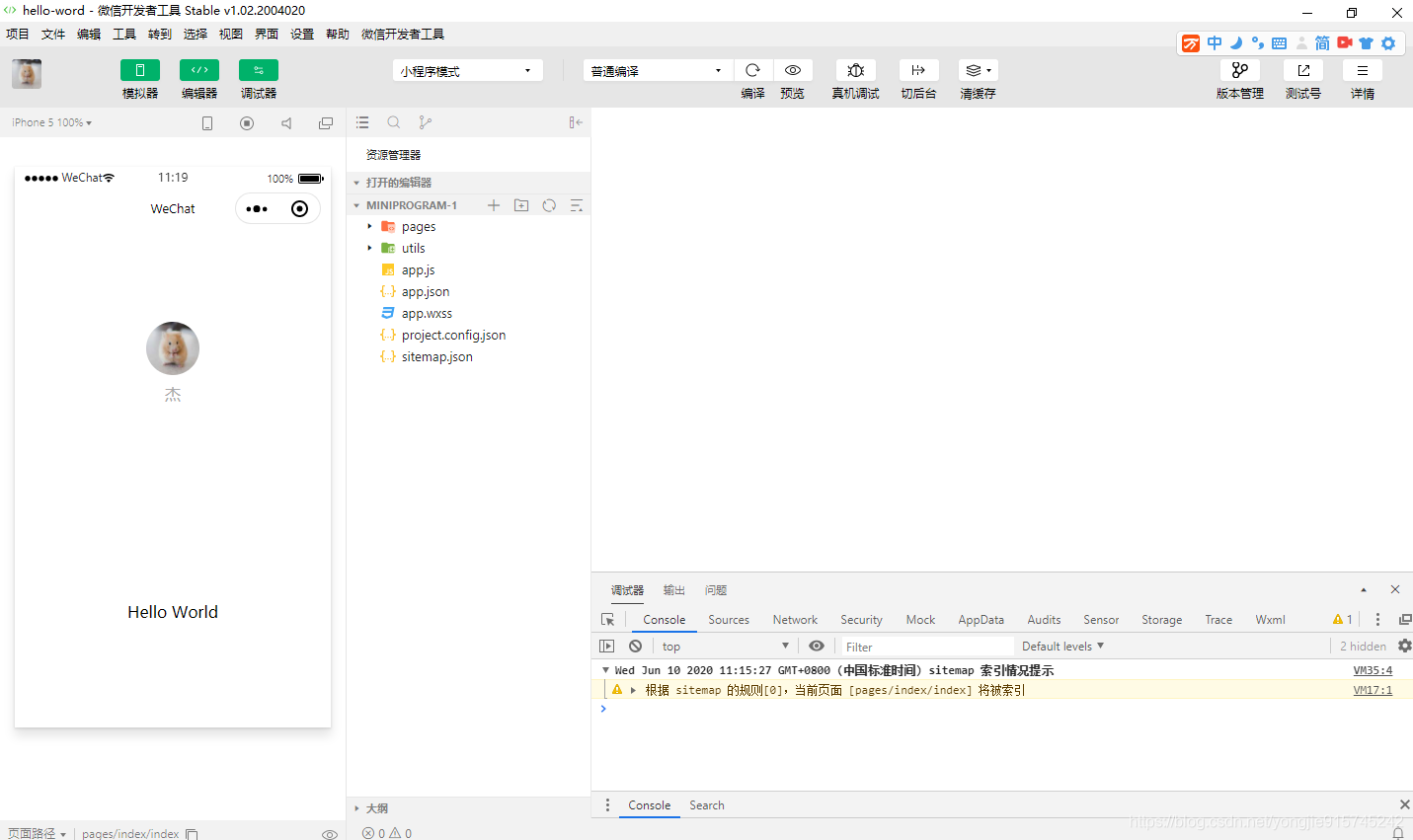Viewport: 1413px width, 840px height.
Task: Click the simulator record circle icon
Action: (x=247, y=123)
